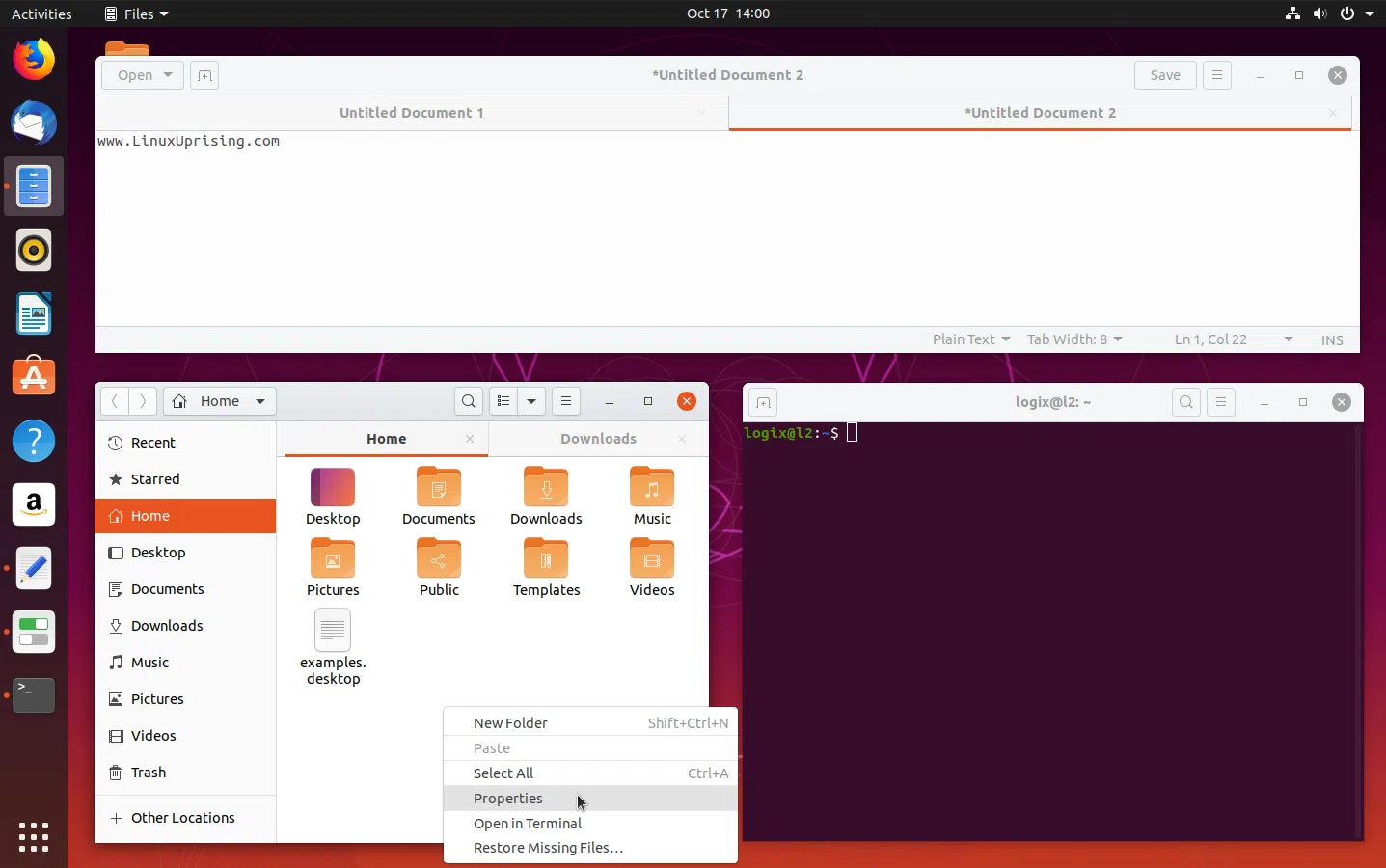This screenshot has height=868, width=1386.
Task: Open Firefox from the dock
Action: coord(33,59)
